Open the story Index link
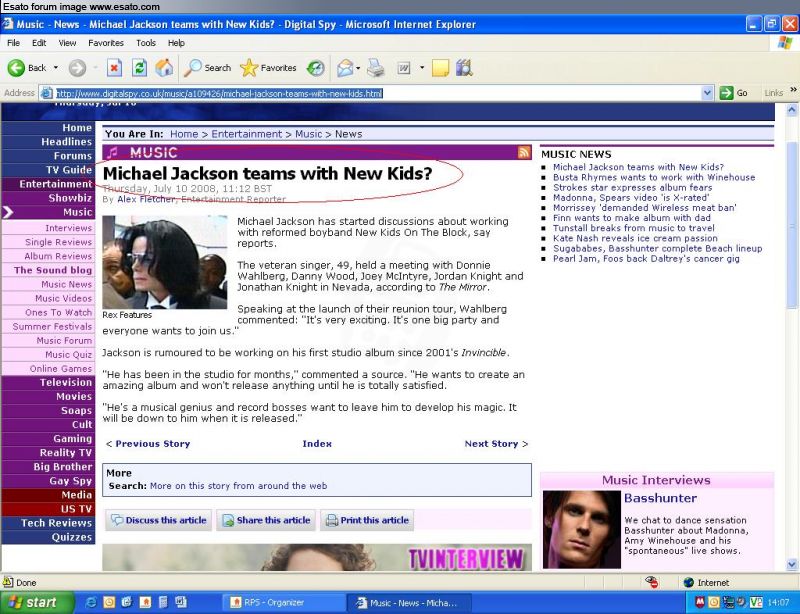 [x=317, y=444]
